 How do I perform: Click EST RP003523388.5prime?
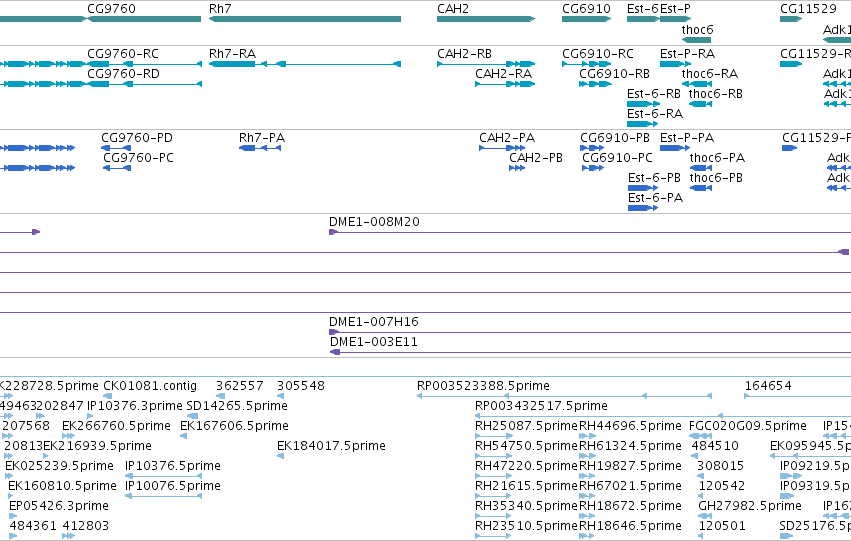483,386
